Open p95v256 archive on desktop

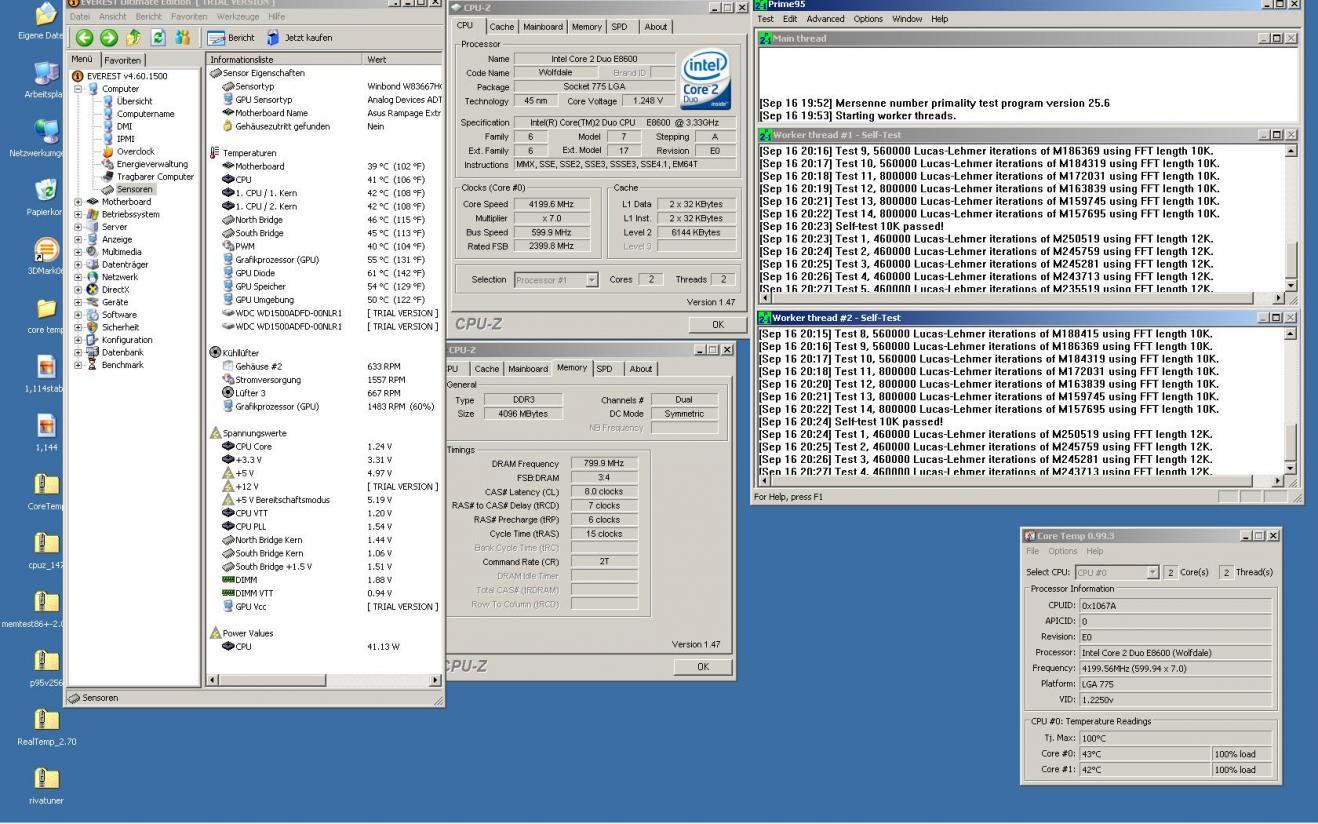click(46, 668)
